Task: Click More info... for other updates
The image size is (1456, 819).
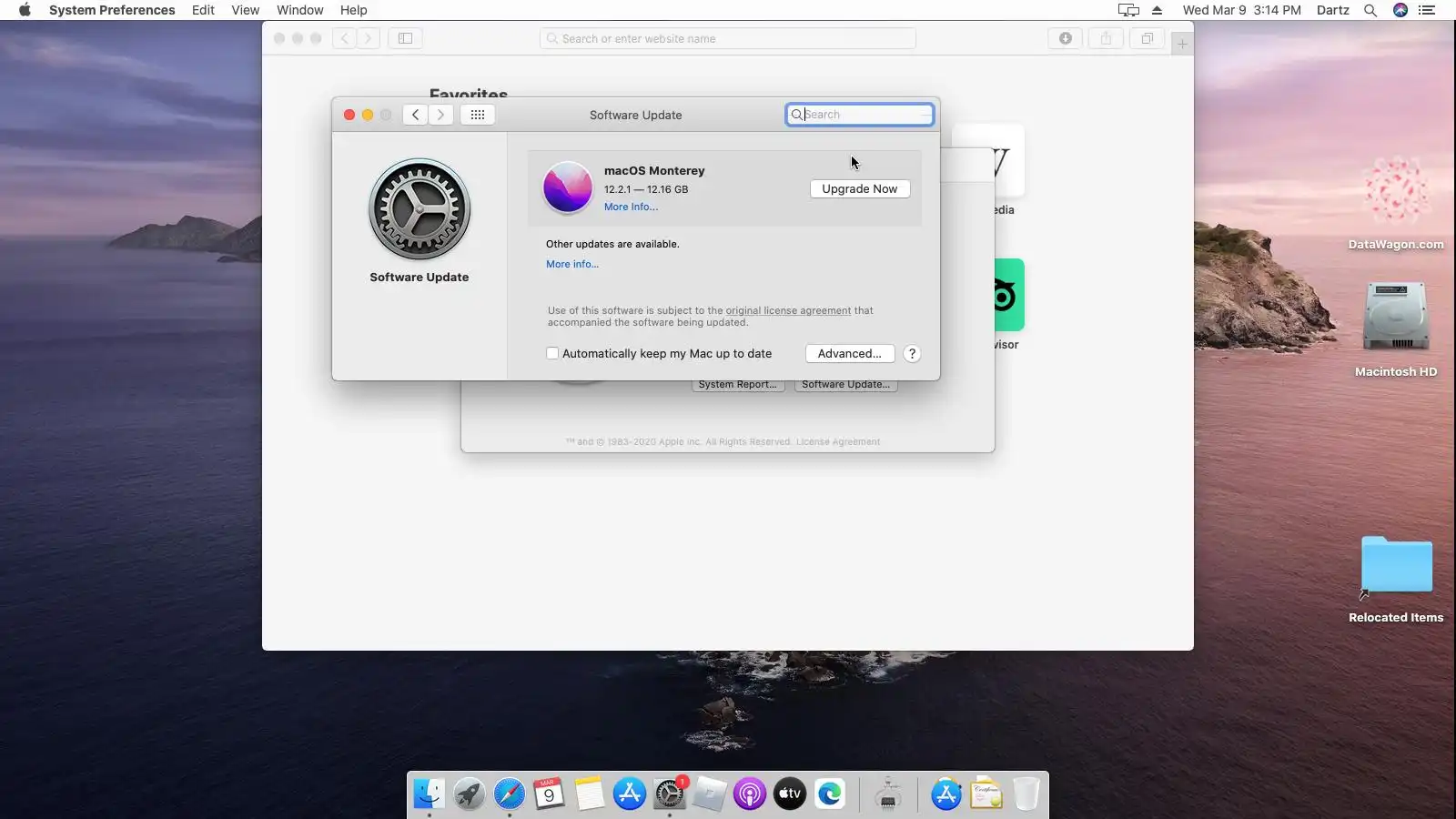Action: click(x=572, y=265)
